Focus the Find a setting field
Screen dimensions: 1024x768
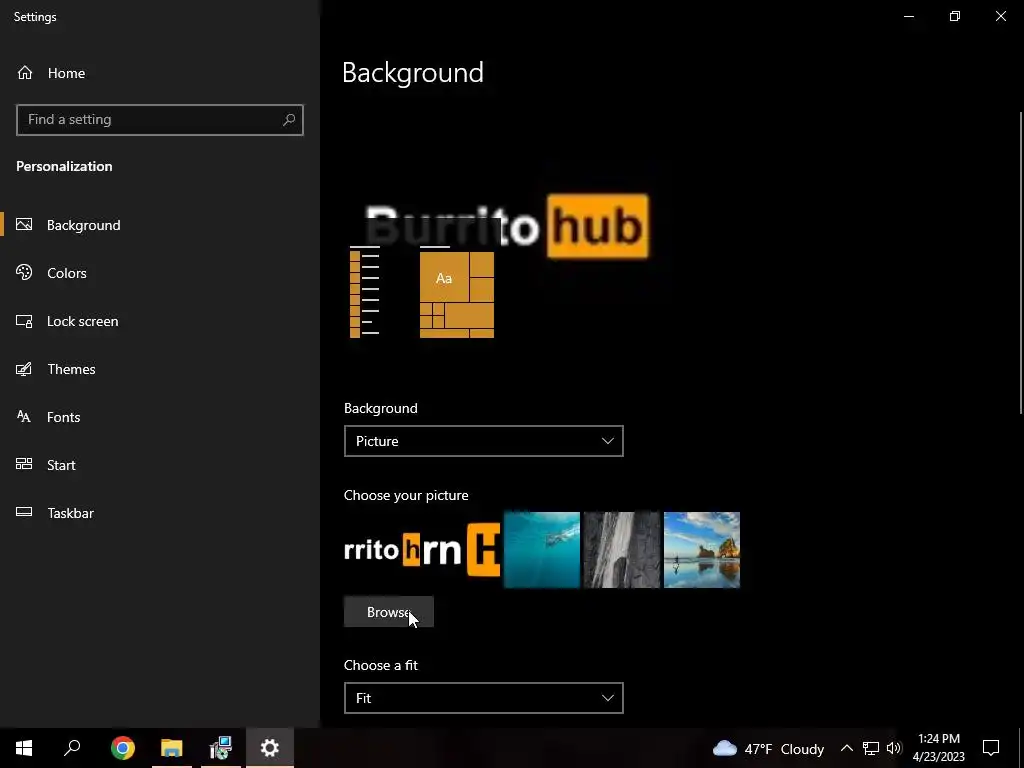pos(160,120)
